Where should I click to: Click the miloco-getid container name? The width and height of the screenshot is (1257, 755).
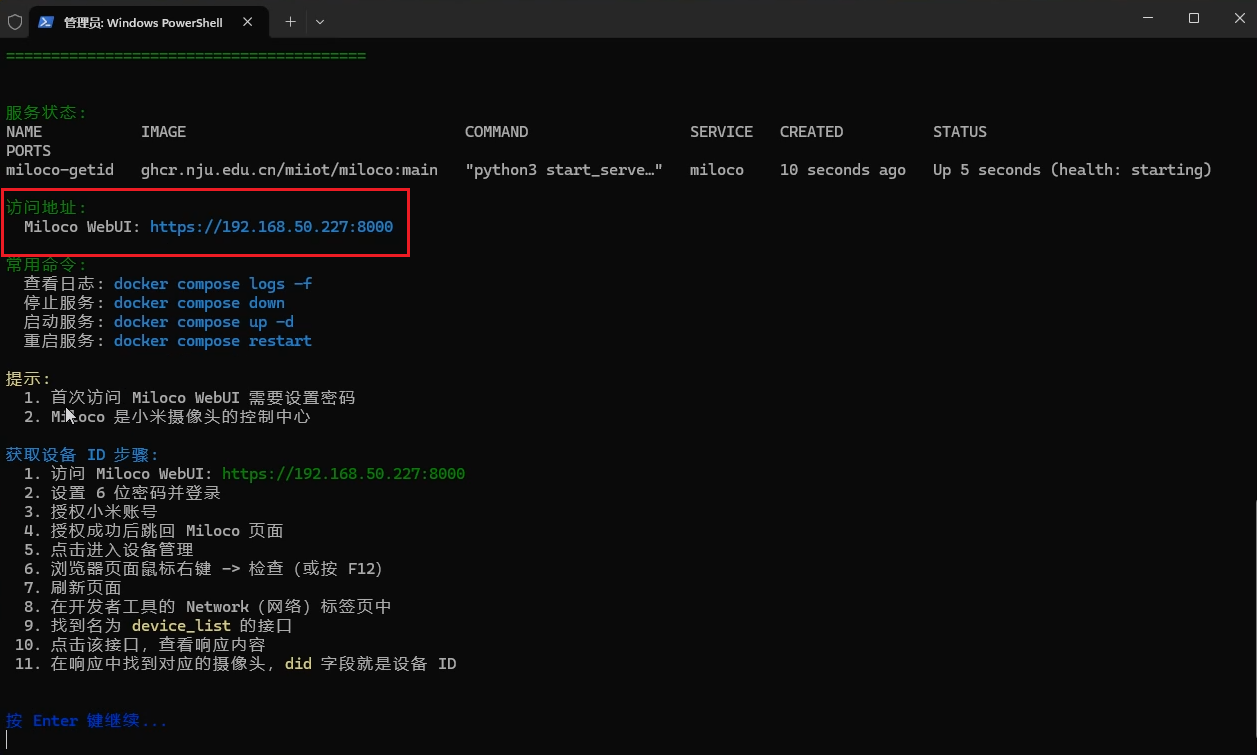(x=60, y=170)
